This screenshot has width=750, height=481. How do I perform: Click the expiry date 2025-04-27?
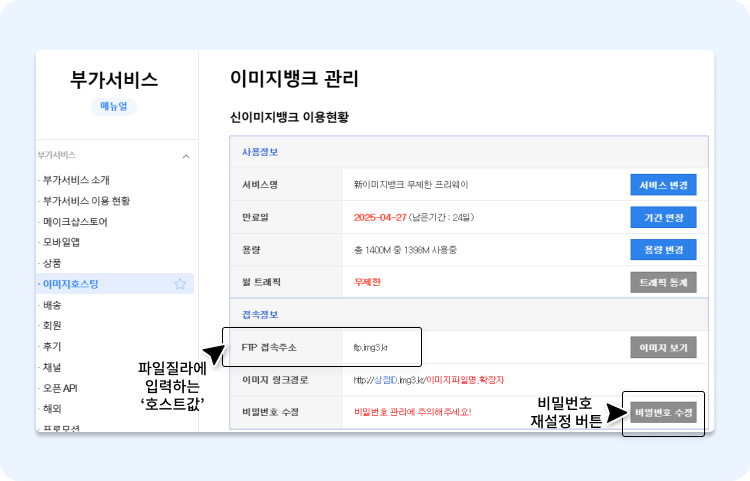380,218
